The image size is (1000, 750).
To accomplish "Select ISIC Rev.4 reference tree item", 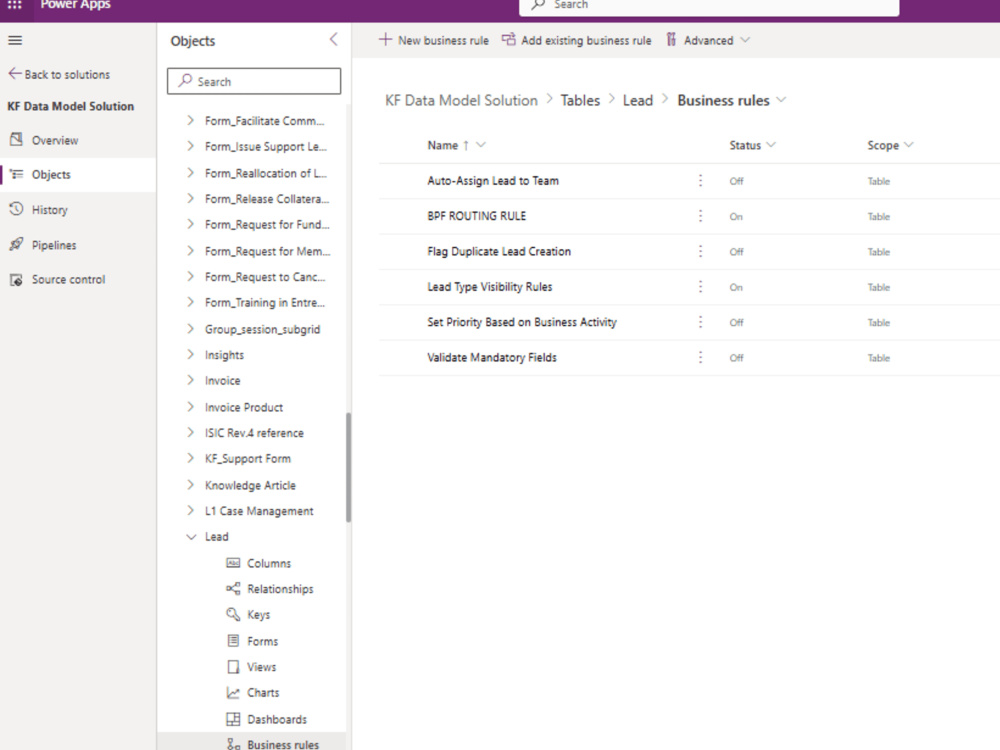I will click(254, 433).
